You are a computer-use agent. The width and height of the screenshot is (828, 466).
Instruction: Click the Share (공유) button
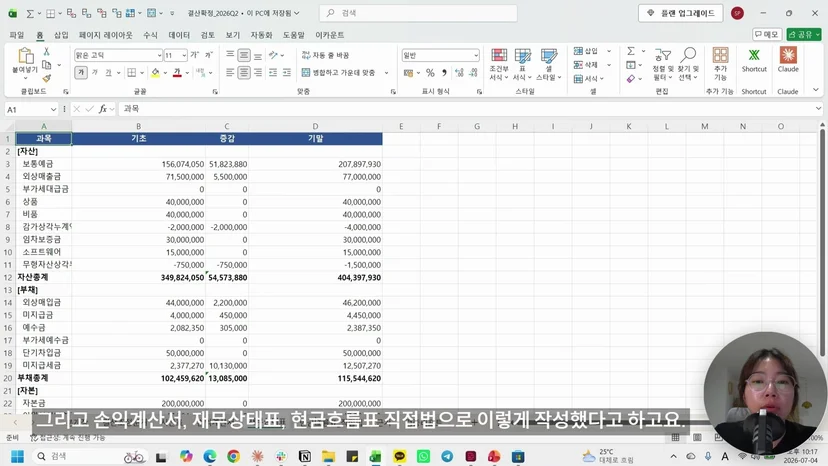click(804, 34)
